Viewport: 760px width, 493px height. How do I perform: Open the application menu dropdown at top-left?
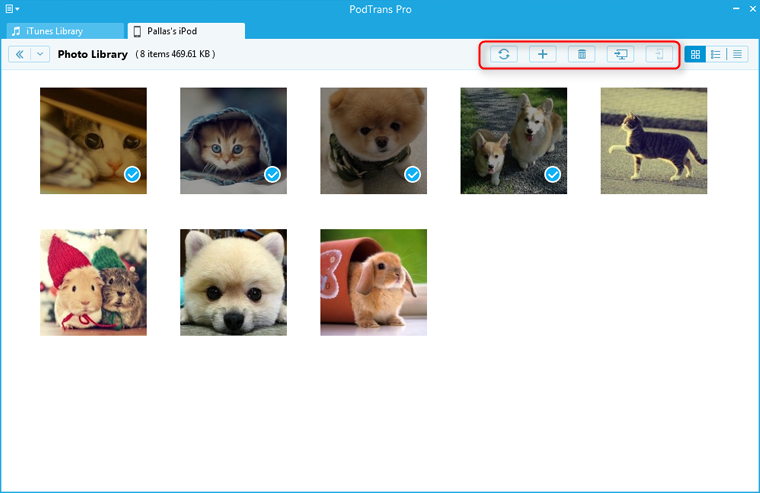(13, 9)
